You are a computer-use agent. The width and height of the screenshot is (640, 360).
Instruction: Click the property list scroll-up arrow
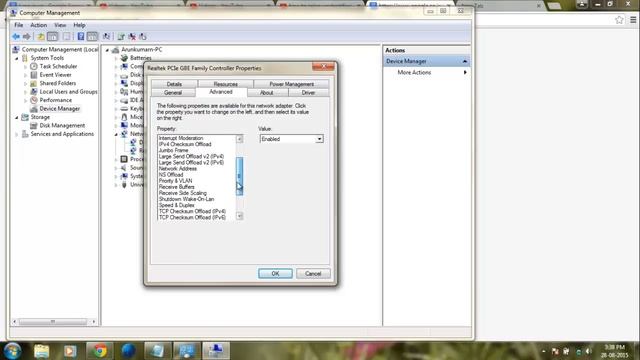click(x=240, y=139)
